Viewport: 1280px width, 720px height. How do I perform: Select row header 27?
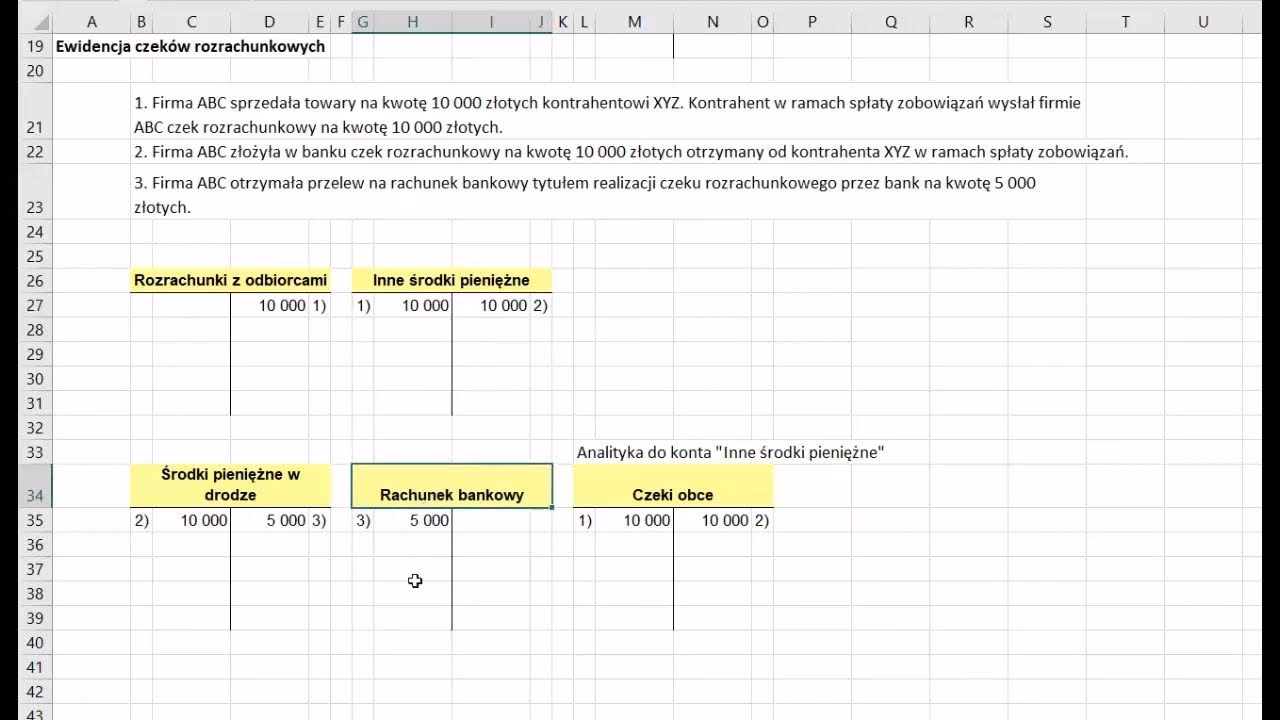tap(34, 306)
